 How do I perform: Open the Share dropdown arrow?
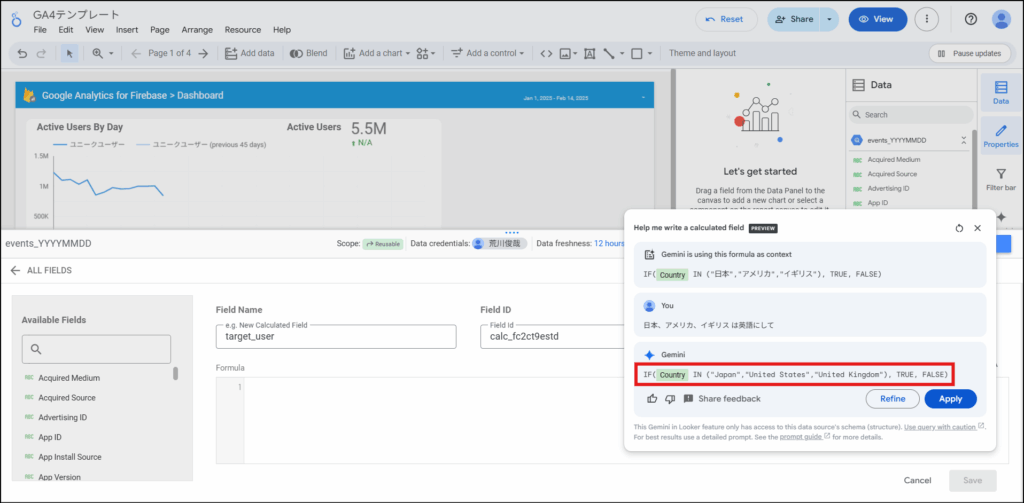pos(829,20)
